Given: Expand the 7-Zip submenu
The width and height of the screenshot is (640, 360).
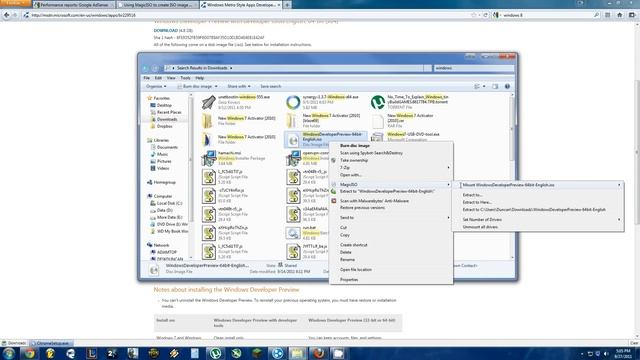Looking at the screenshot, I should pyautogui.click(x=448, y=168).
